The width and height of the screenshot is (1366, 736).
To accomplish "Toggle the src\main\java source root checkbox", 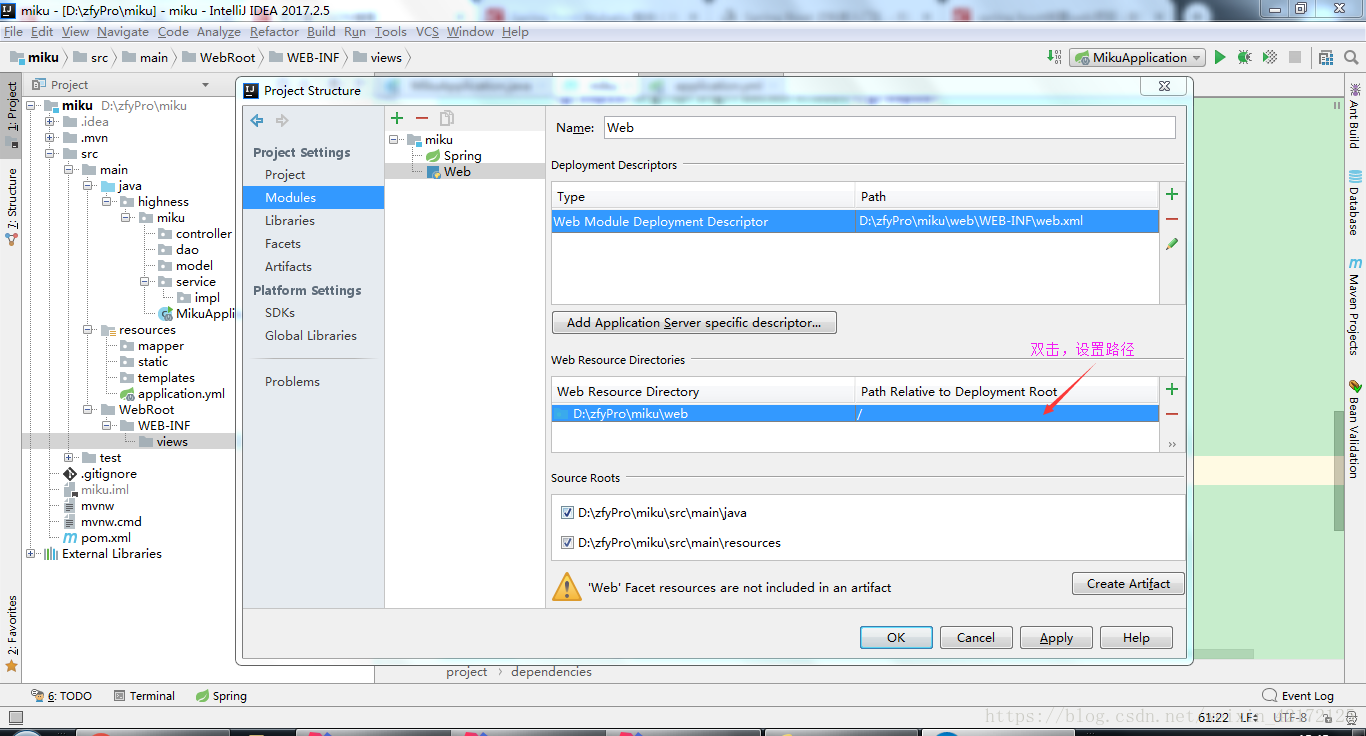I will coord(568,513).
